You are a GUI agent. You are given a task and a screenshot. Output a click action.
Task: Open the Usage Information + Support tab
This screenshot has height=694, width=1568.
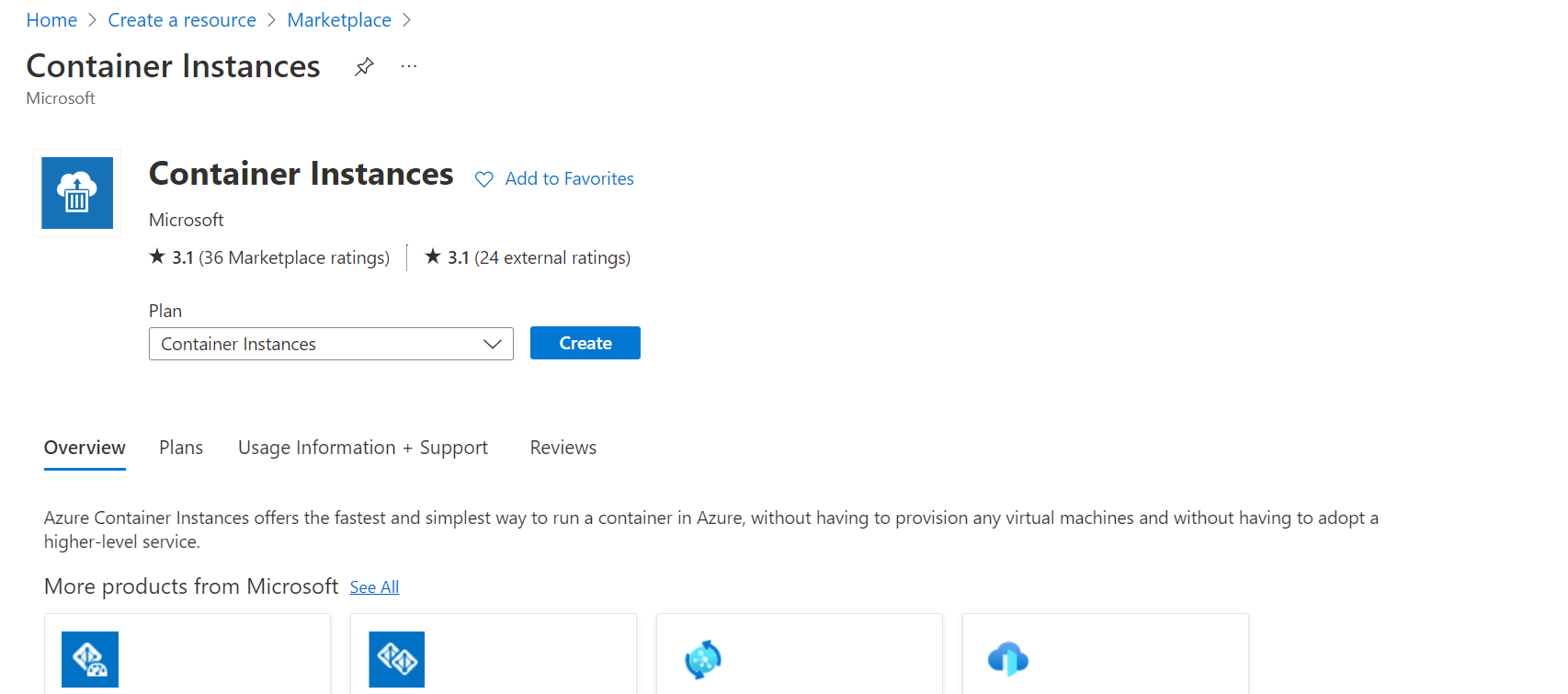tap(363, 448)
